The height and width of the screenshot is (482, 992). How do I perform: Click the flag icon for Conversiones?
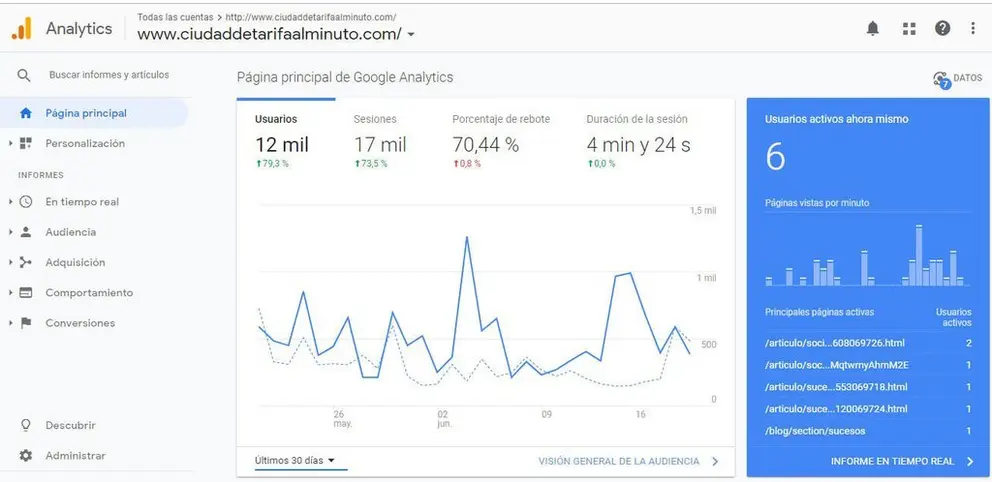[25, 323]
